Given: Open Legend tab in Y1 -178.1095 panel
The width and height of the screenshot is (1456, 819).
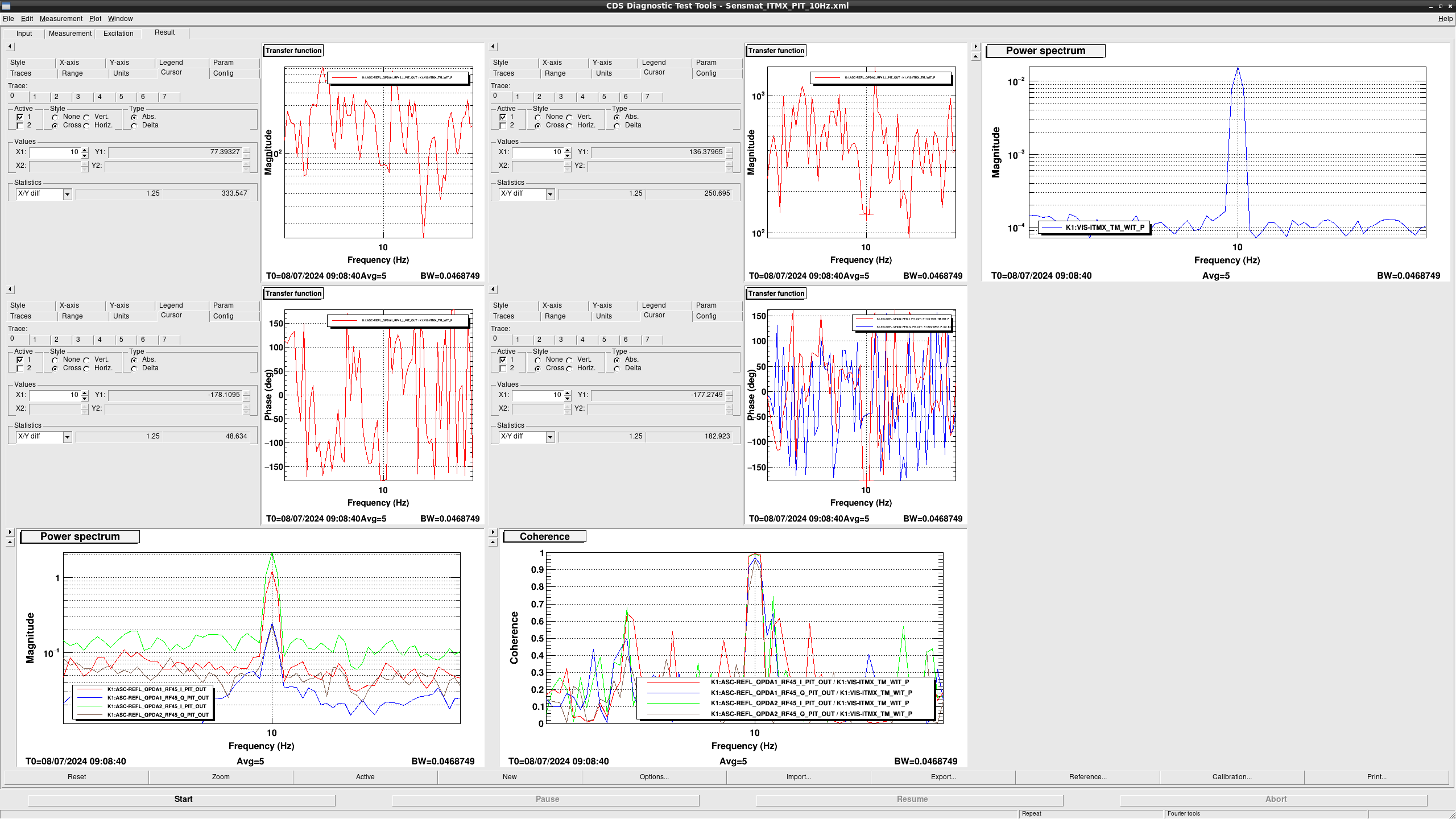Looking at the screenshot, I should click(171, 305).
